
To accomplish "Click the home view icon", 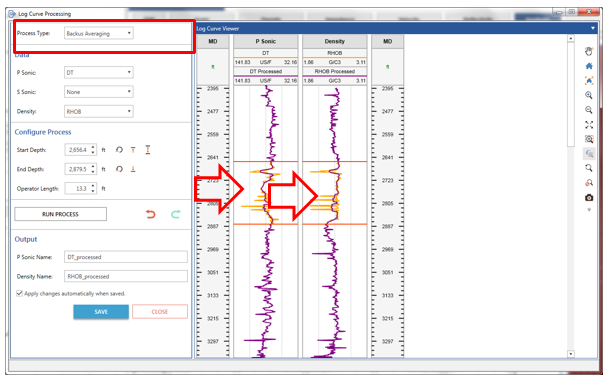I will pos(589,66).
